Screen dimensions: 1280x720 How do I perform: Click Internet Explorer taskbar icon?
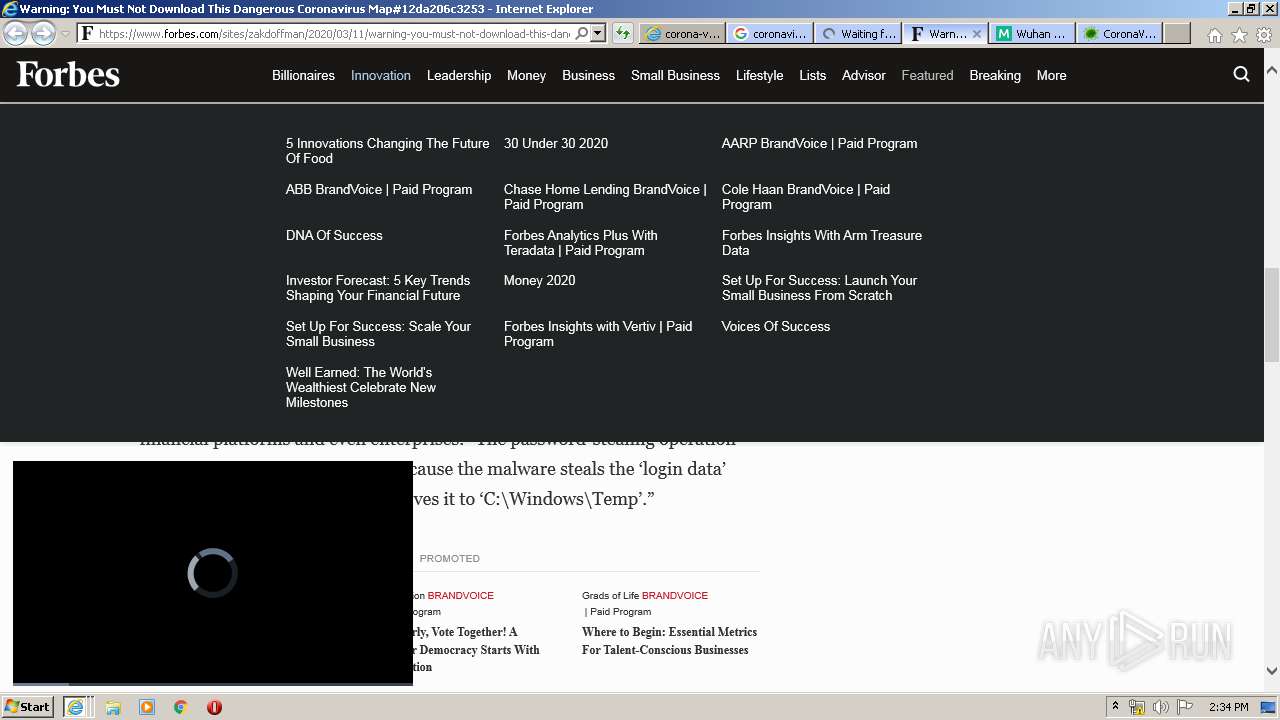point(75,707)
